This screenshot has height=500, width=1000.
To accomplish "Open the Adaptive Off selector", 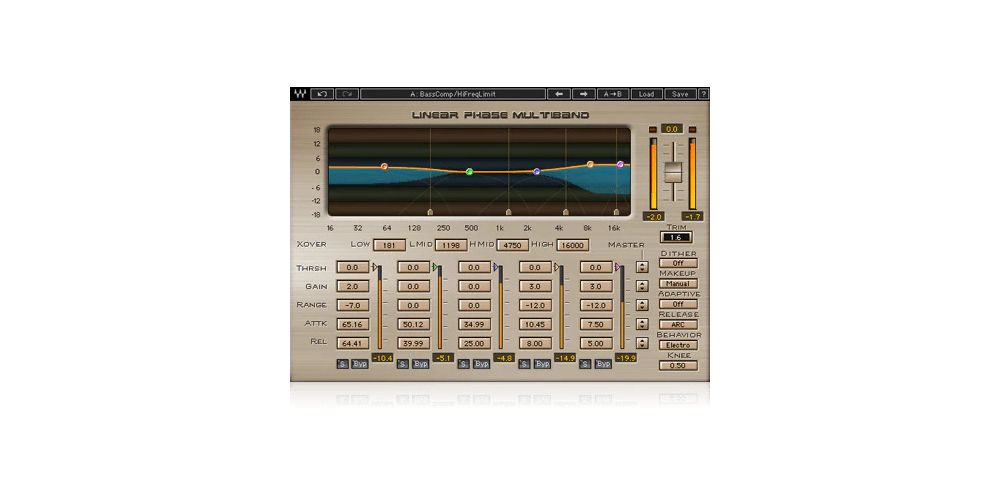I will point(678,304).
